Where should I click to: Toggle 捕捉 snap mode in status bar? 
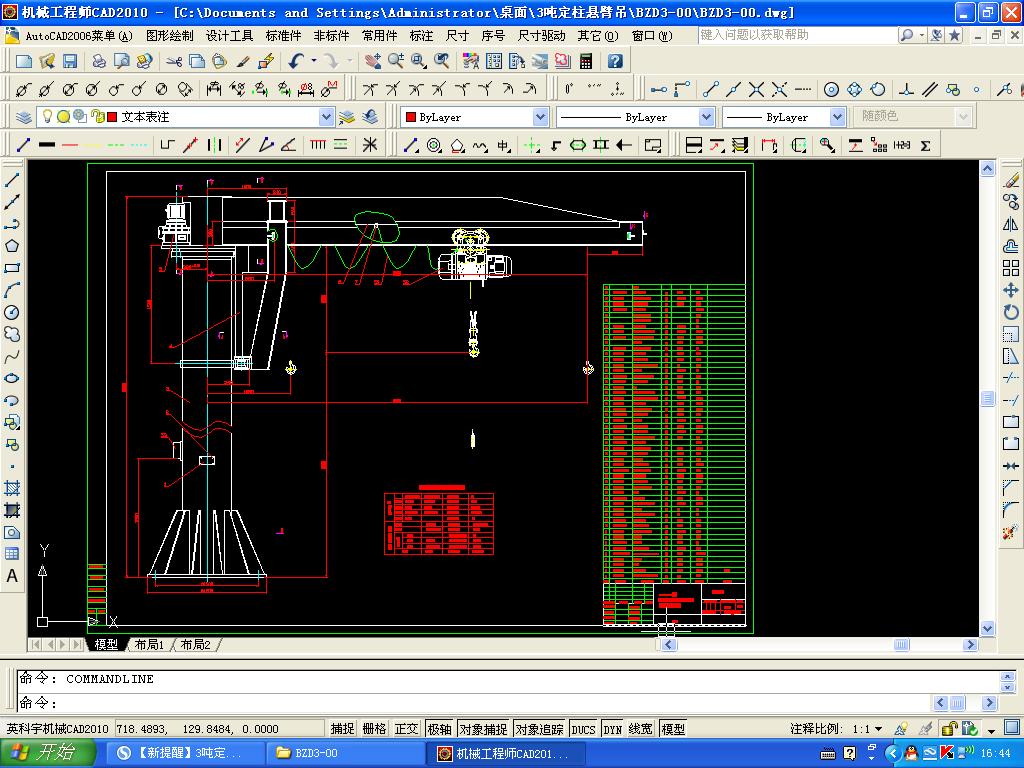[x=342, y=729]
